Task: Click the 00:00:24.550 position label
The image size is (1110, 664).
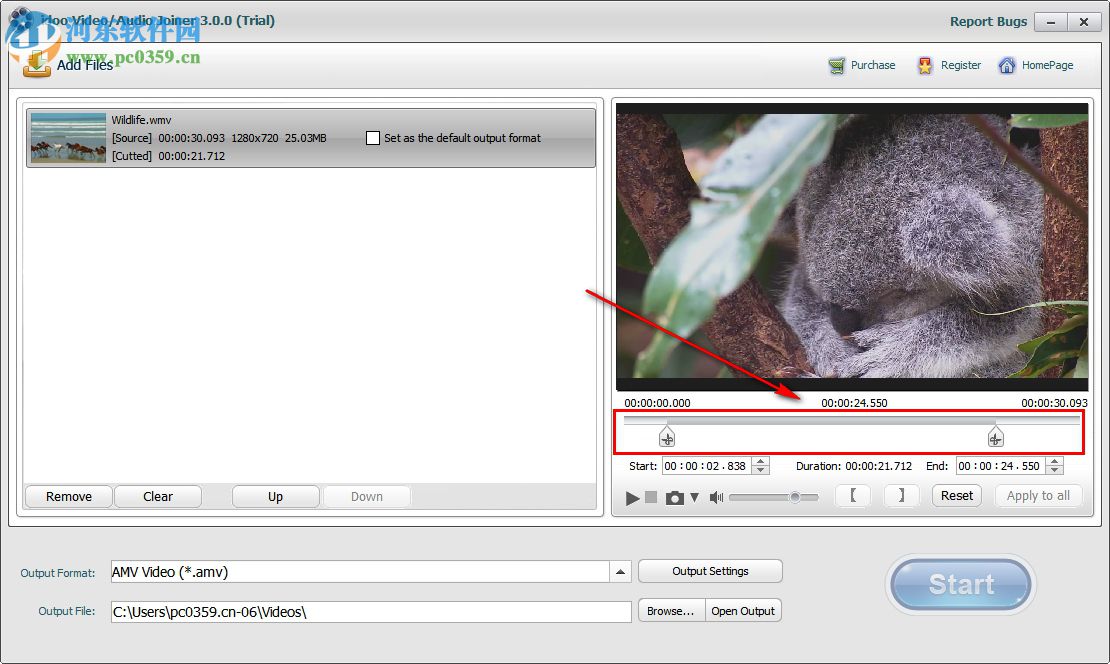Action: (x=854, y=403)
